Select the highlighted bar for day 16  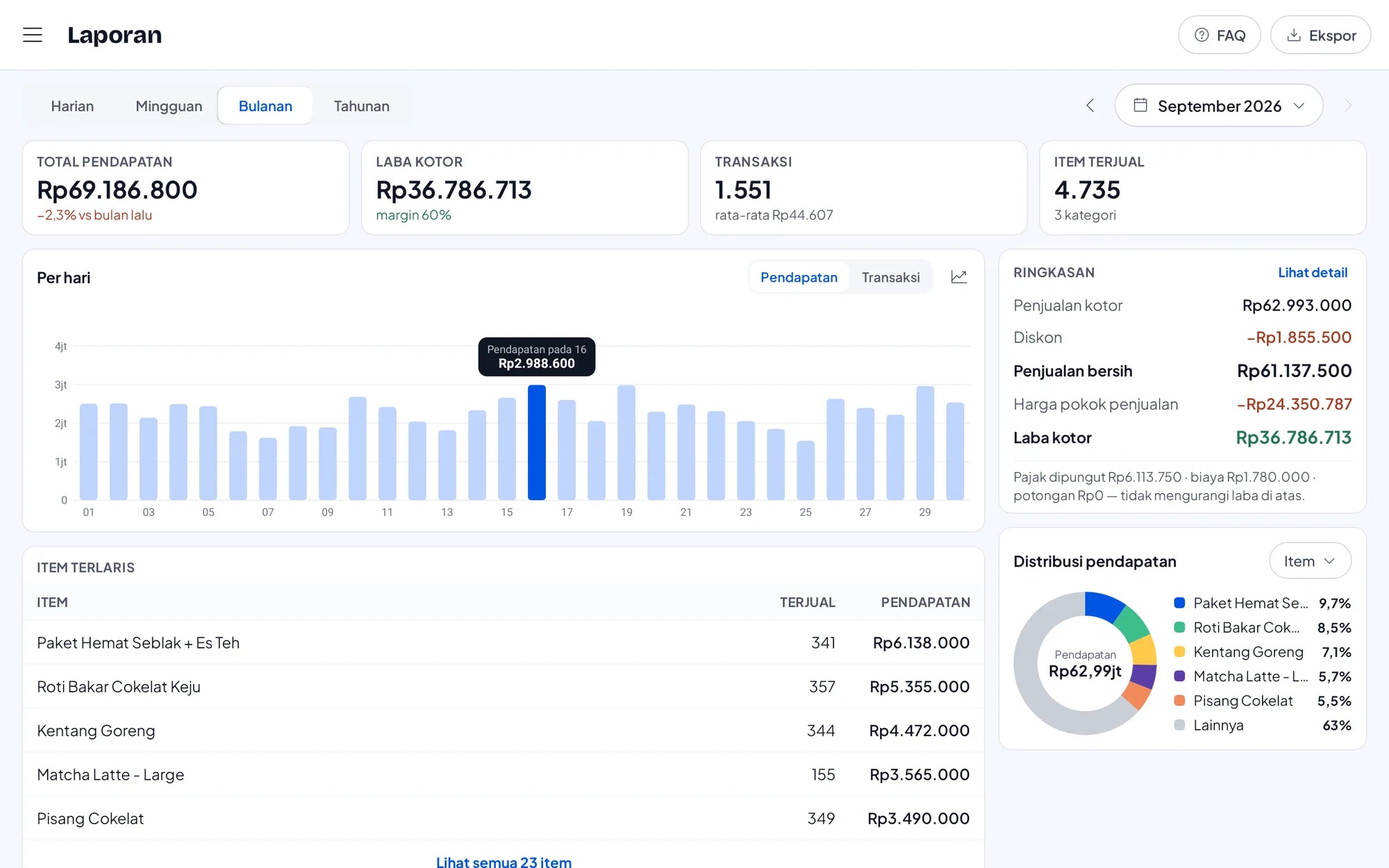(537, 442)
